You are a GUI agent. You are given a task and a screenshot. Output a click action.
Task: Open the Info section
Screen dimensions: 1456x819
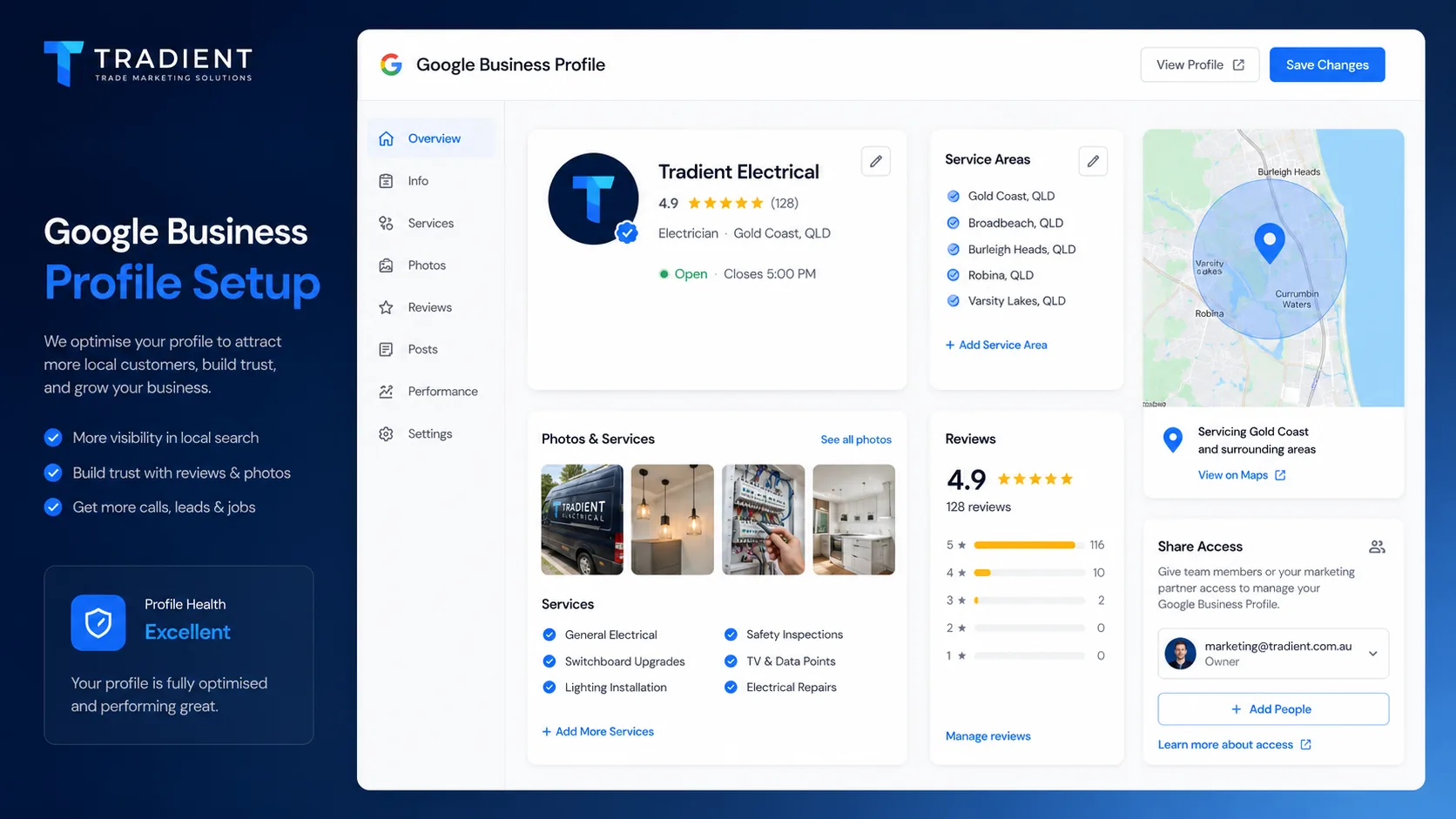430,181
